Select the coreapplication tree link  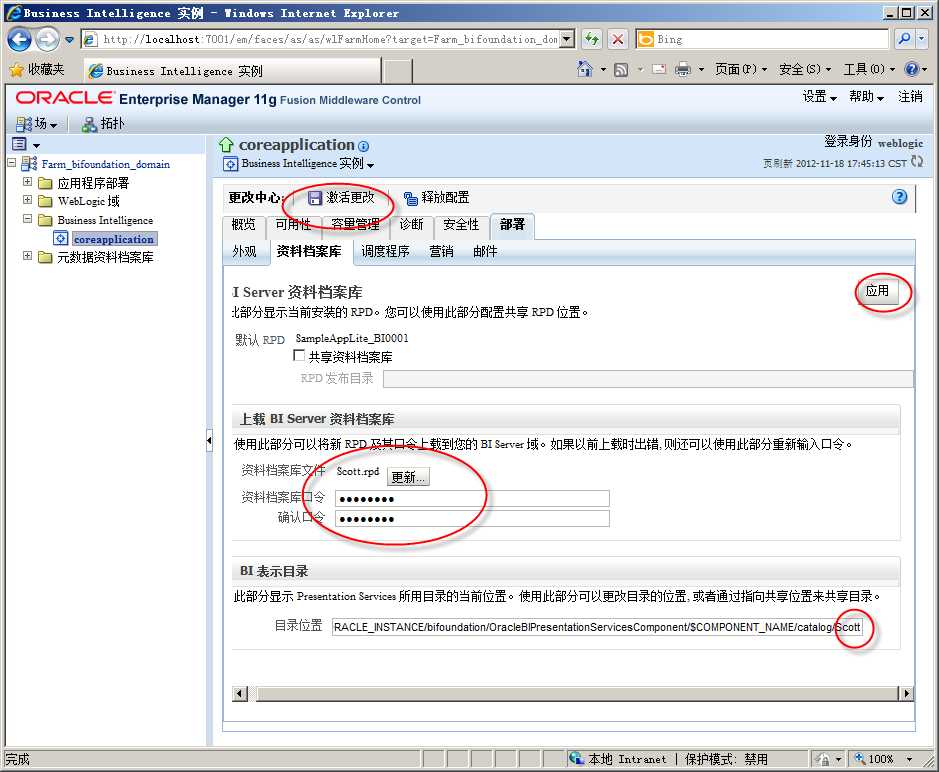(114, 239)
